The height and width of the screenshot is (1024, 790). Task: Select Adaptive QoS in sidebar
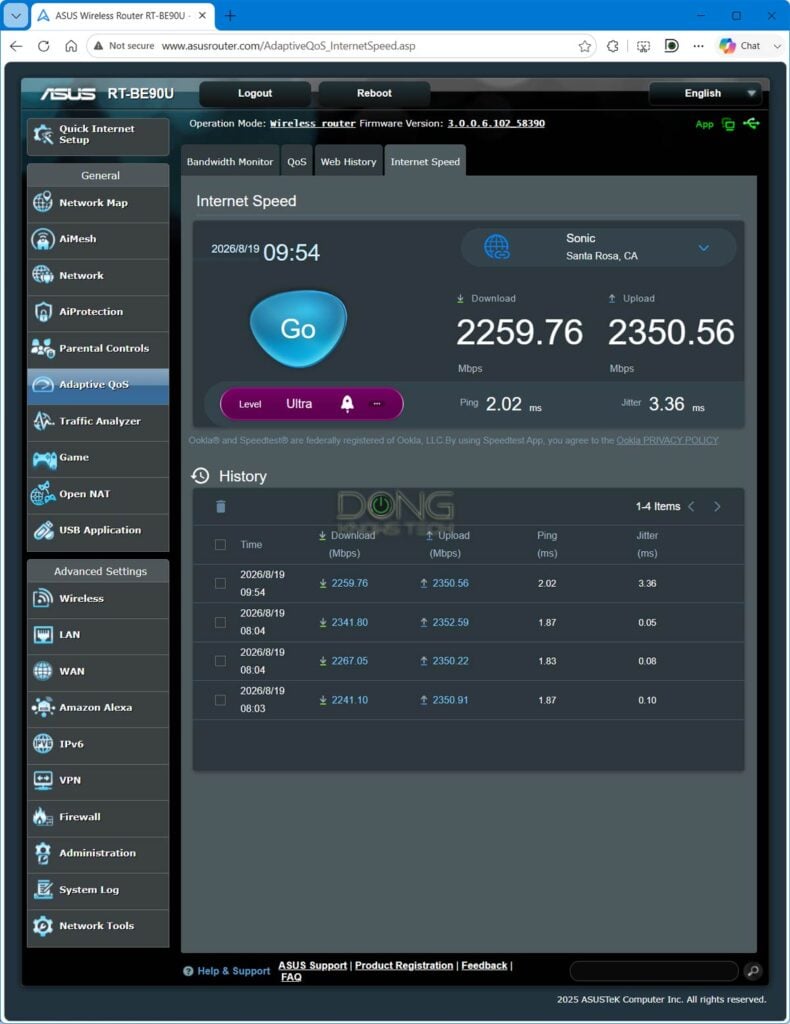click(x=98, y=385)
